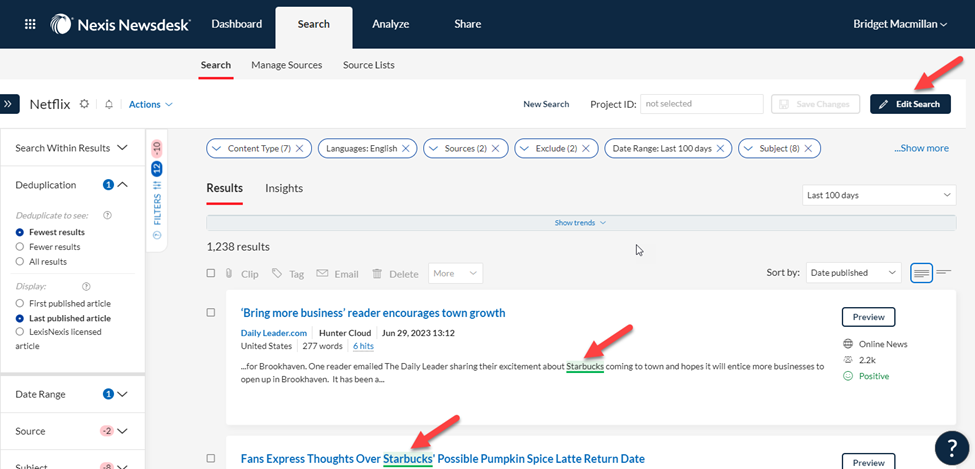Open help question mark button

click(x=953, y=447)
